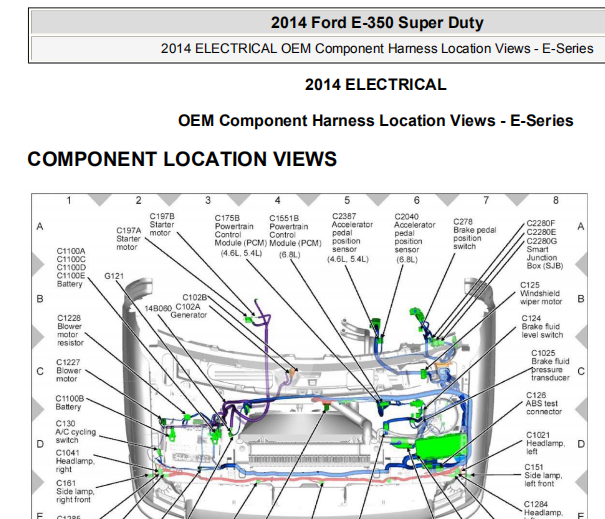Click the 'C2387 Accelerator pedal position sensor' label
The height and width of the screenshot is (519, 605).
350,237
